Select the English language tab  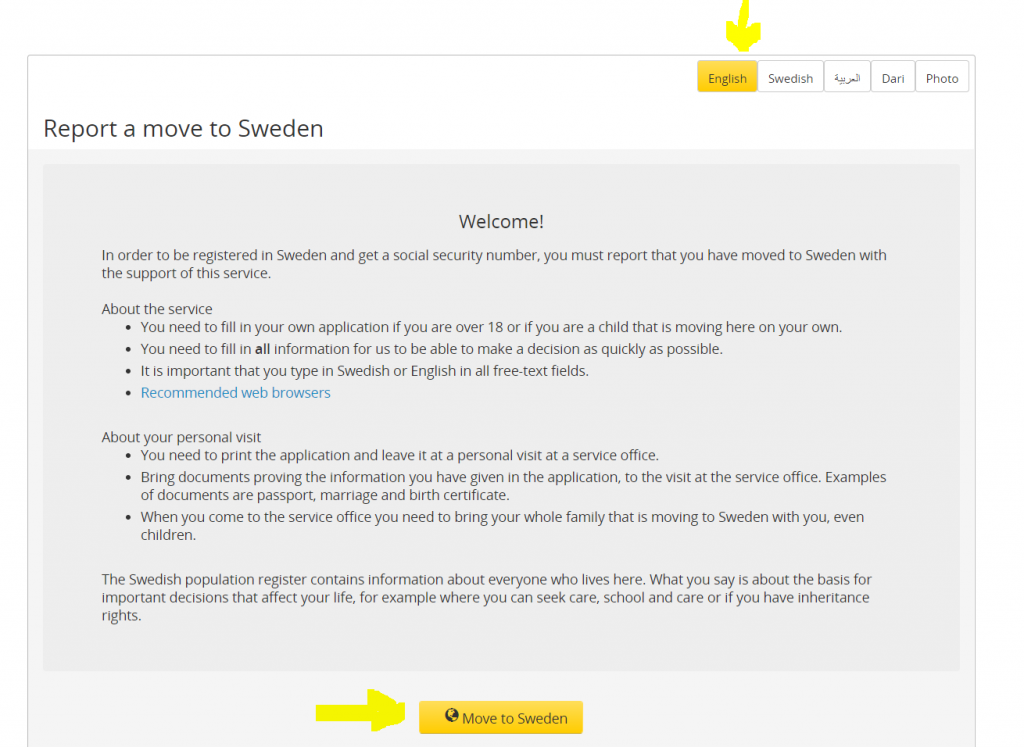tap(727, 77)
